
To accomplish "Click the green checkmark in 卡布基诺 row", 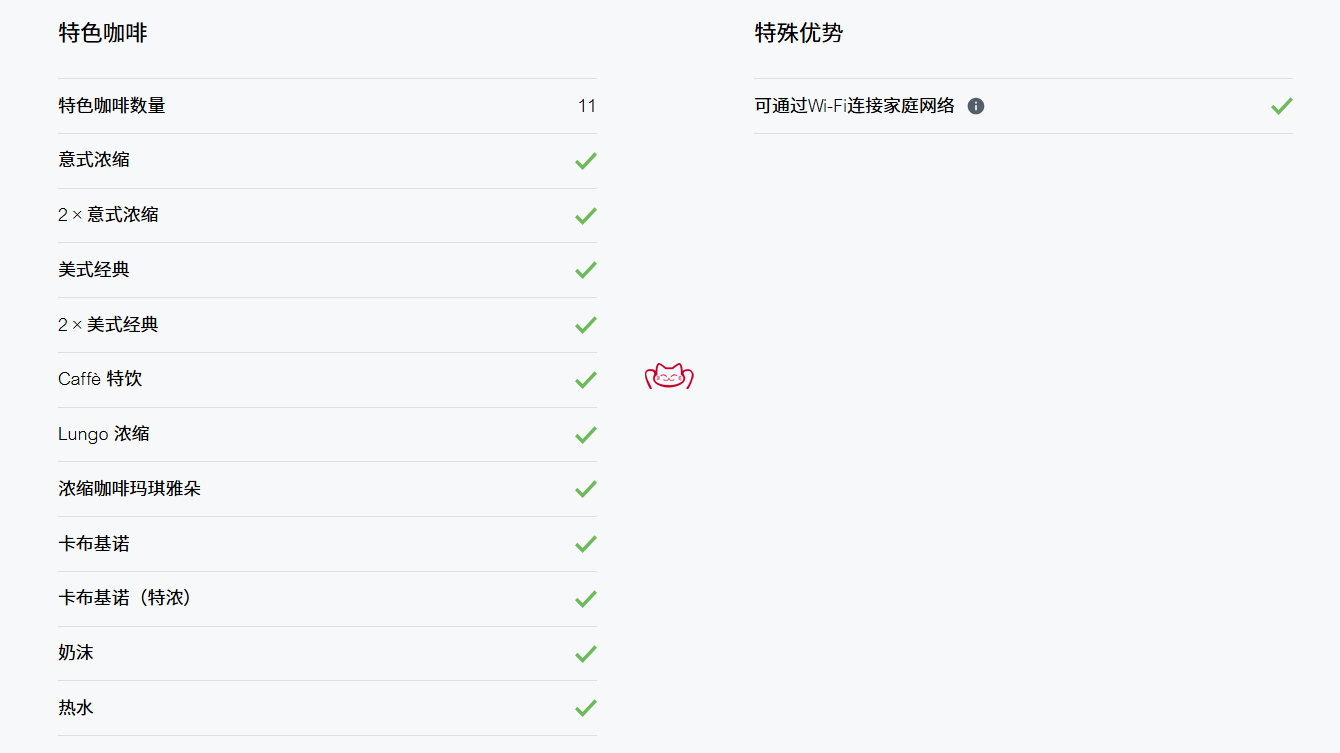I will [x=586, y=544].
